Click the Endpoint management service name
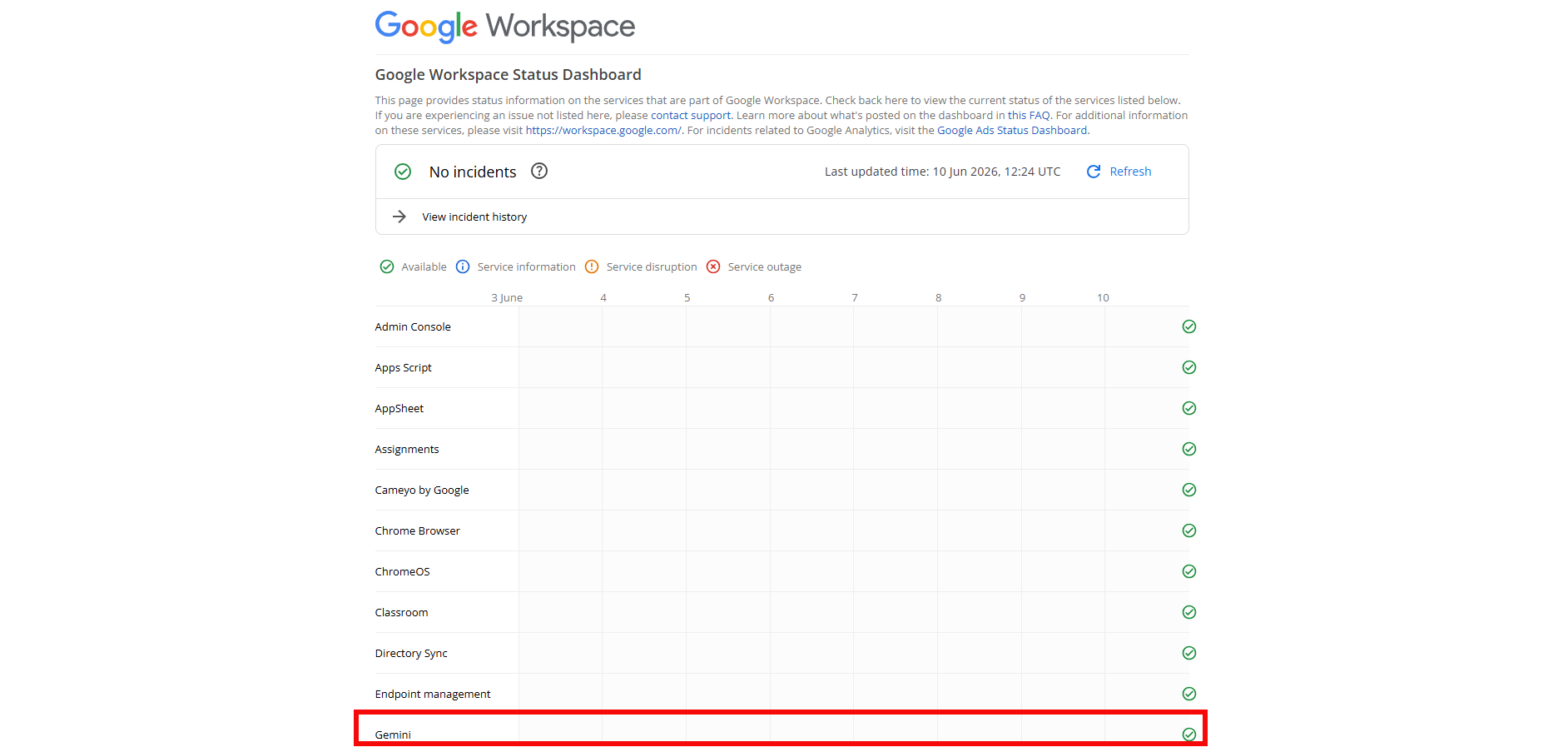Viewport: 1568px width, 747px height. pos(433,694)
